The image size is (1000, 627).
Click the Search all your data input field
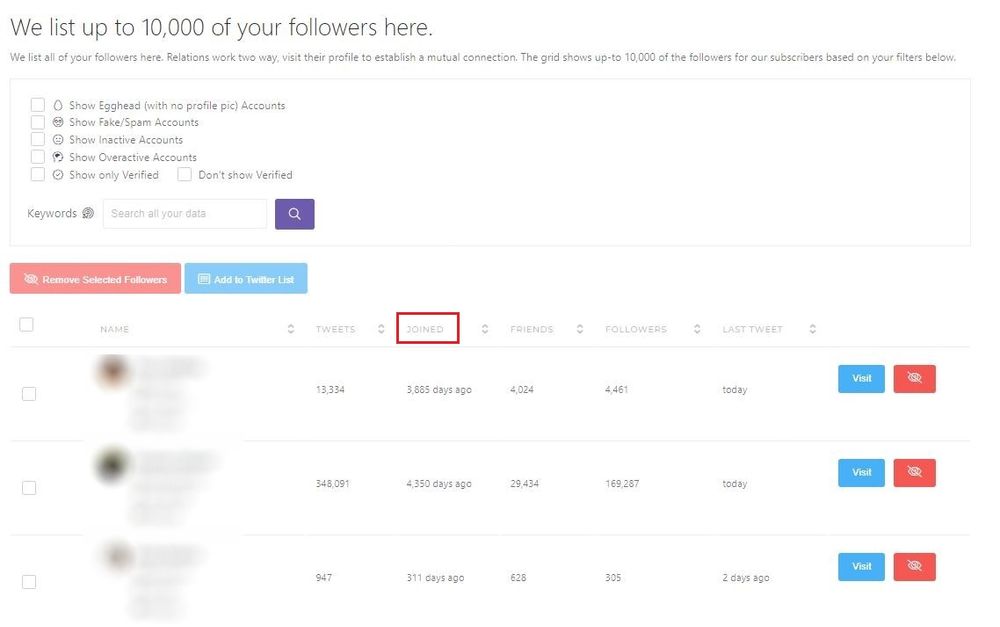pyautogui.click(x=184, y=214)
